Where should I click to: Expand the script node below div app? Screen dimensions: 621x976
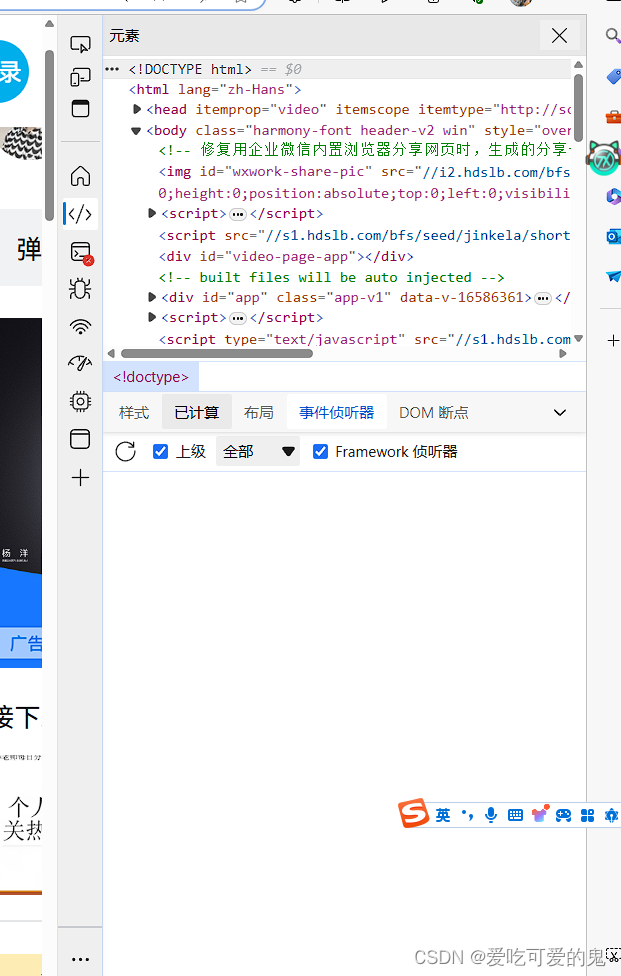[x=152, y=317]
